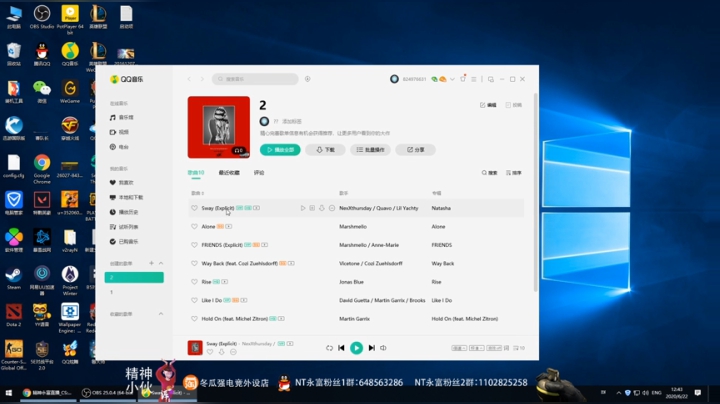Switch to the Recent Favorites tab
Screen dimensions: 720x404
[229, 173]
